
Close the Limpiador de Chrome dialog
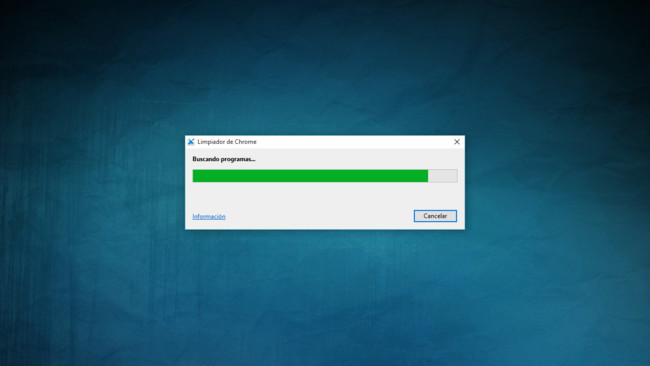coord(457,142)
